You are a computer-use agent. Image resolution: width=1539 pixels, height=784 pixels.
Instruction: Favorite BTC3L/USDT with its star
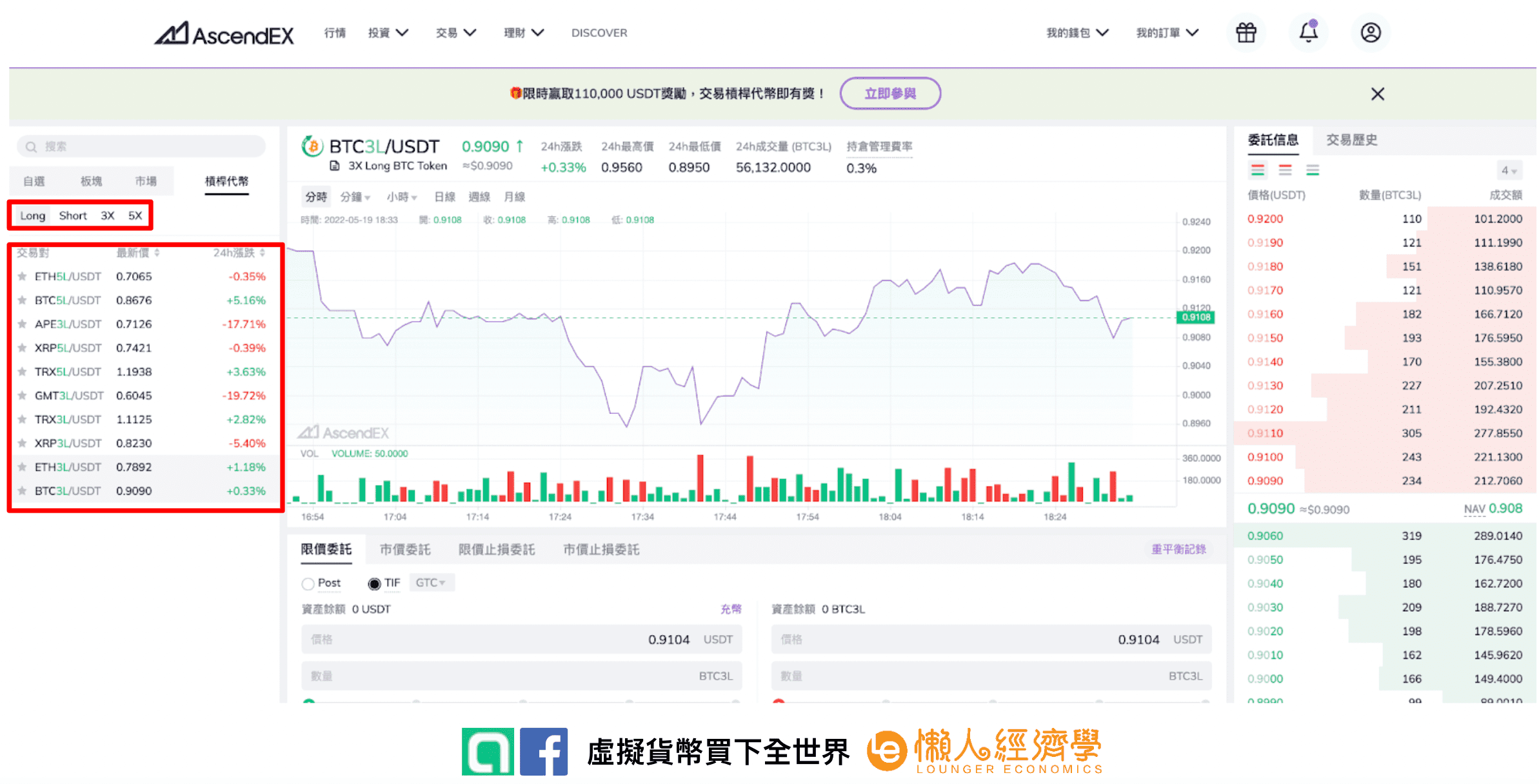[x=22, y=491]
